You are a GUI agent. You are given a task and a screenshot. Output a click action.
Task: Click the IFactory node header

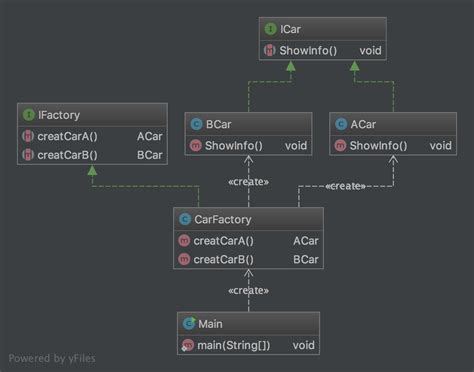pos(92,115)
